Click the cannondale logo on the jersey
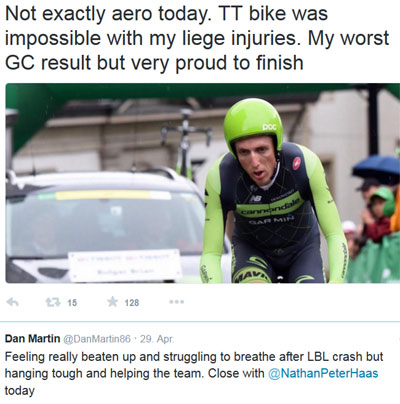 [269, 208]
